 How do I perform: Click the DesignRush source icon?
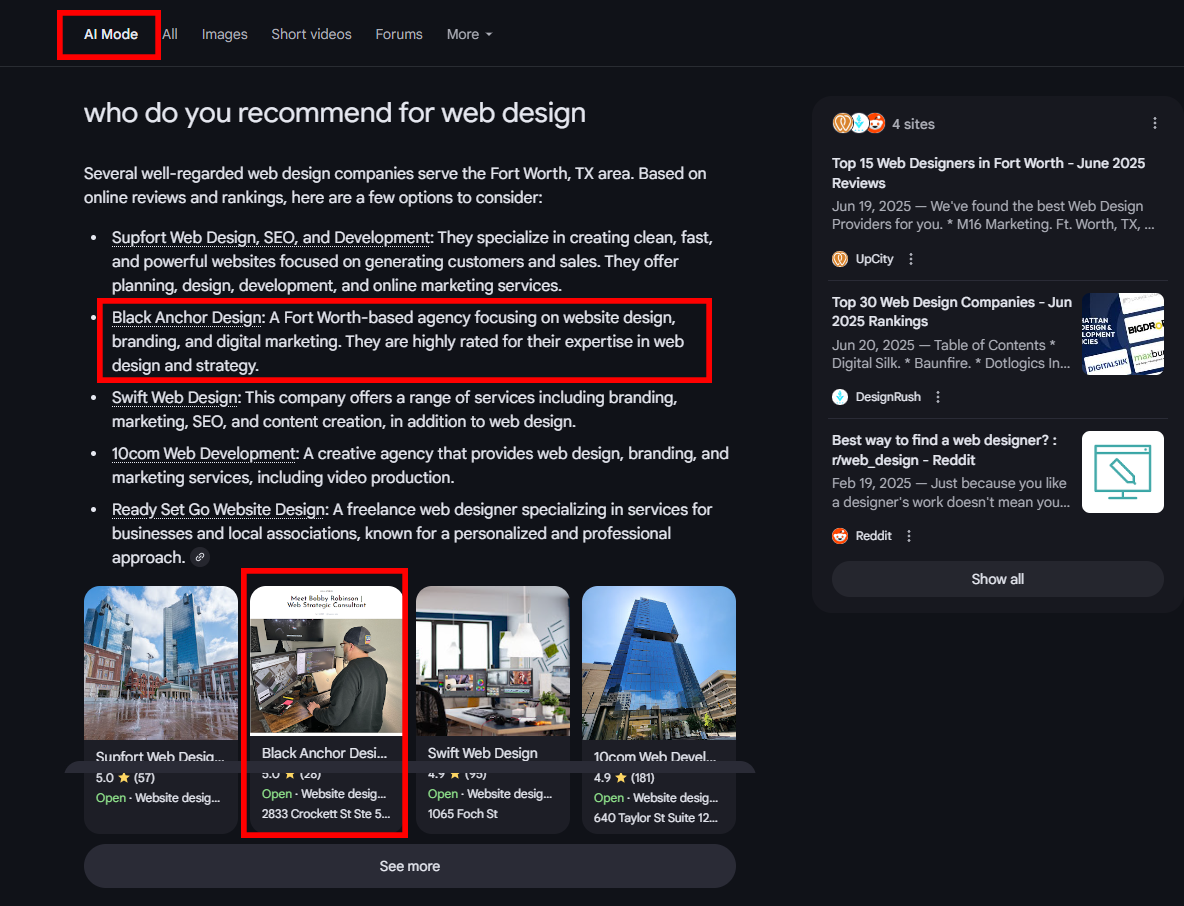click(x=840, y=396)
